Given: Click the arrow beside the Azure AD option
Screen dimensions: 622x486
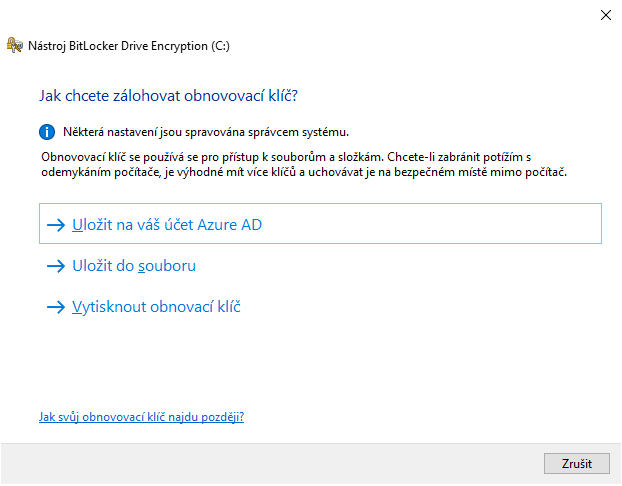Looking at the screenshot, I should 56,225.
